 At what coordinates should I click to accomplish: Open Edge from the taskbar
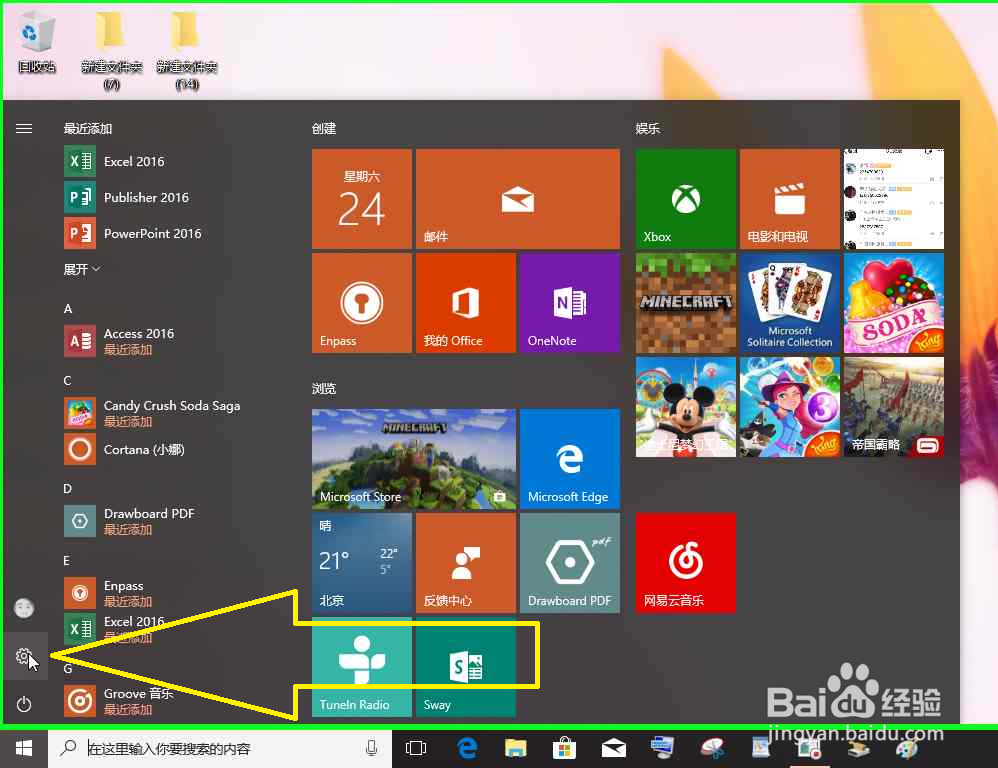pyautogui.click(x=467, y=748)
